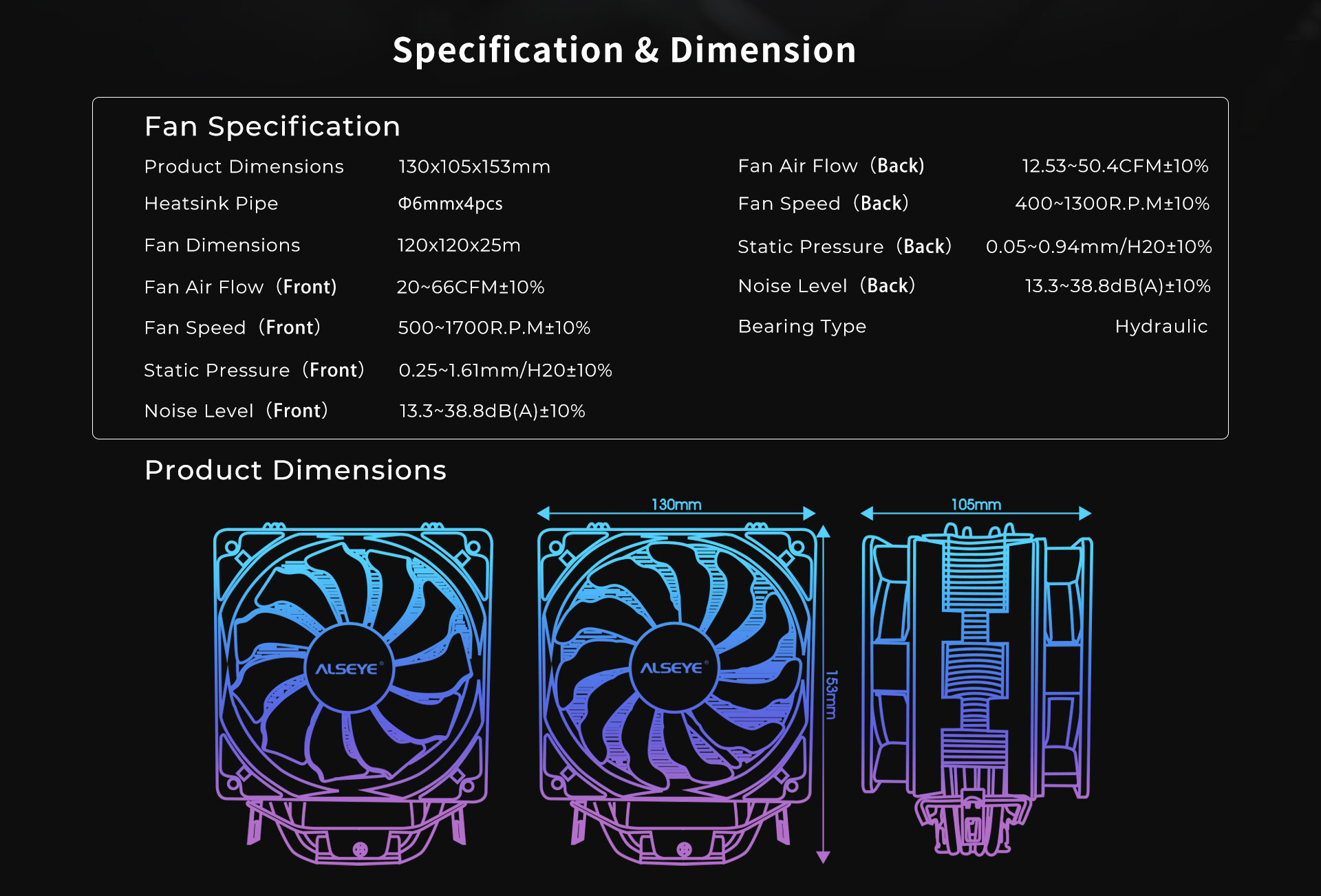This screenshot has width=1321, height=896.
Task: Click the 120x120x25m fan dimensions value
Action: coord(458,245)
